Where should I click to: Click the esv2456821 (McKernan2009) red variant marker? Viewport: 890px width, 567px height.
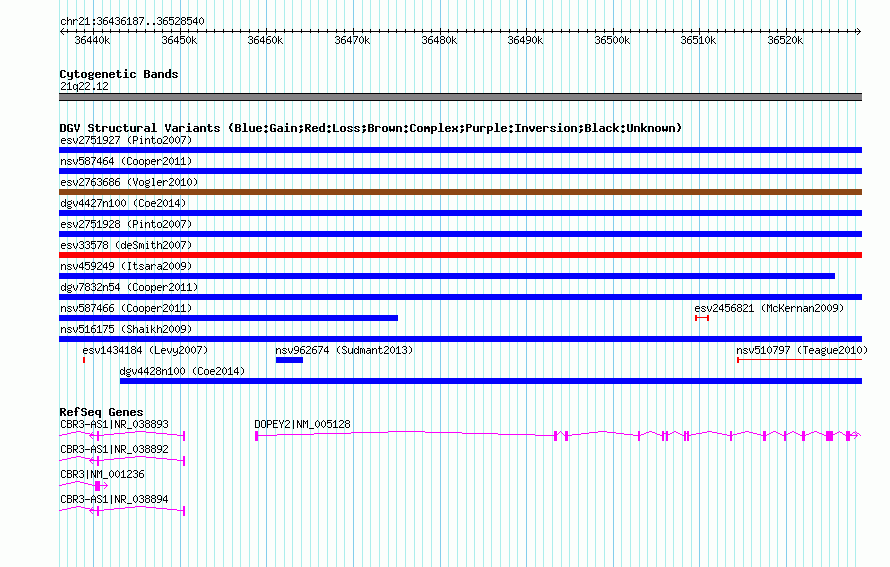702,318
